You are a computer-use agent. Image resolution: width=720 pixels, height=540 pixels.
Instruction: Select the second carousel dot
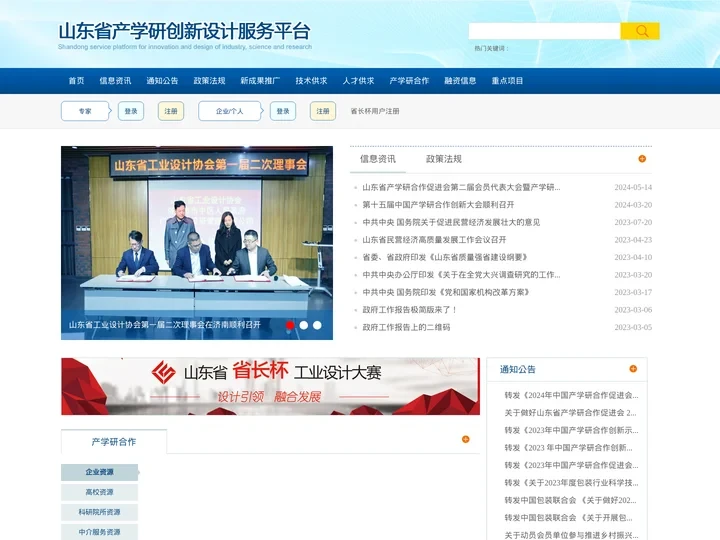[x=304, y=325]
